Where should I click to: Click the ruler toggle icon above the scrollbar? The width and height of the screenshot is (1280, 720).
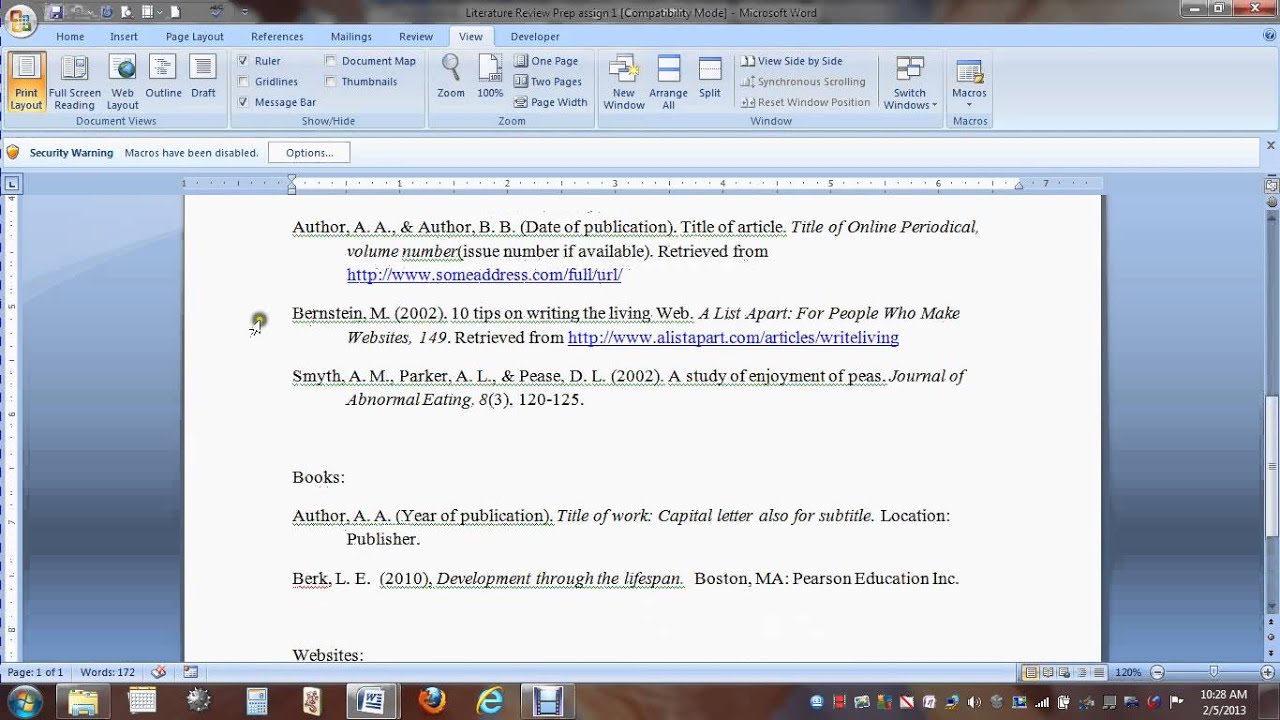click(x=1271, y=185)
